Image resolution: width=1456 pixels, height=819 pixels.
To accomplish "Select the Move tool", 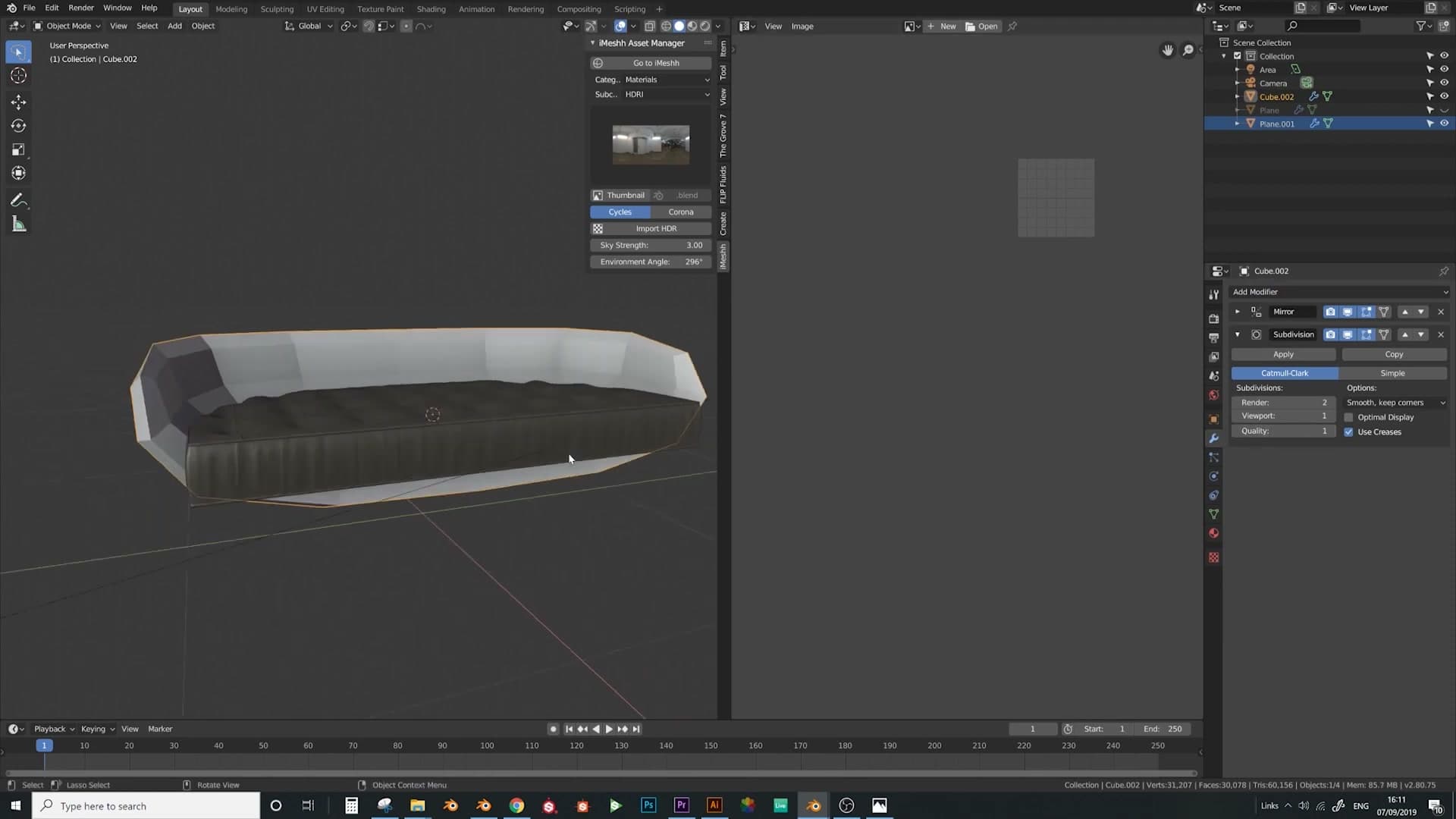I will [18, 102].
